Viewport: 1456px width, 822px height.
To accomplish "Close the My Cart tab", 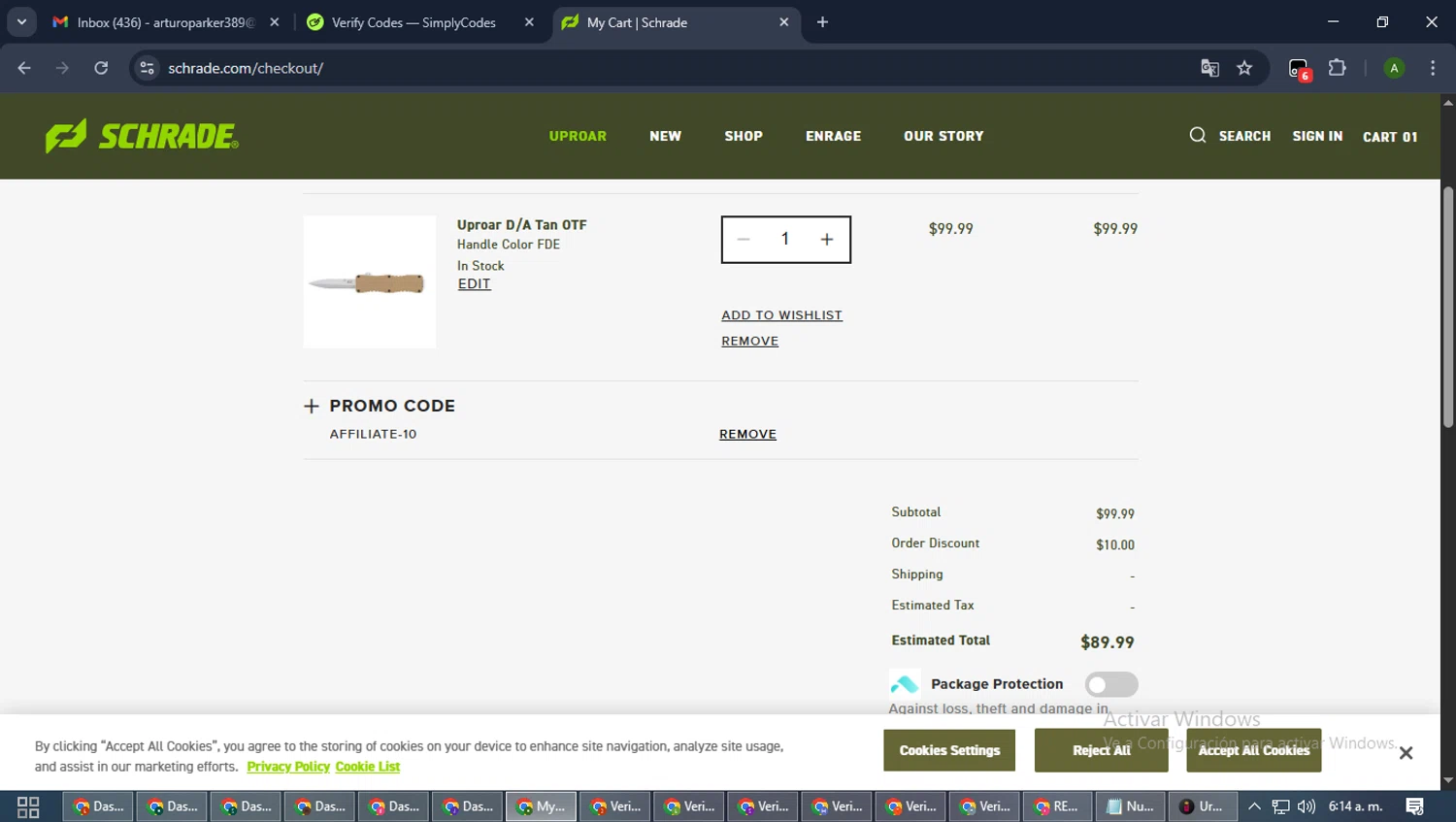I will pos(784,22).
